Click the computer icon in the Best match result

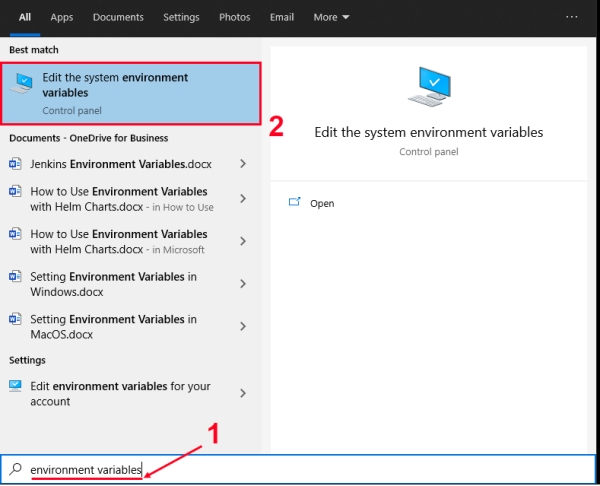pos(21,85)
